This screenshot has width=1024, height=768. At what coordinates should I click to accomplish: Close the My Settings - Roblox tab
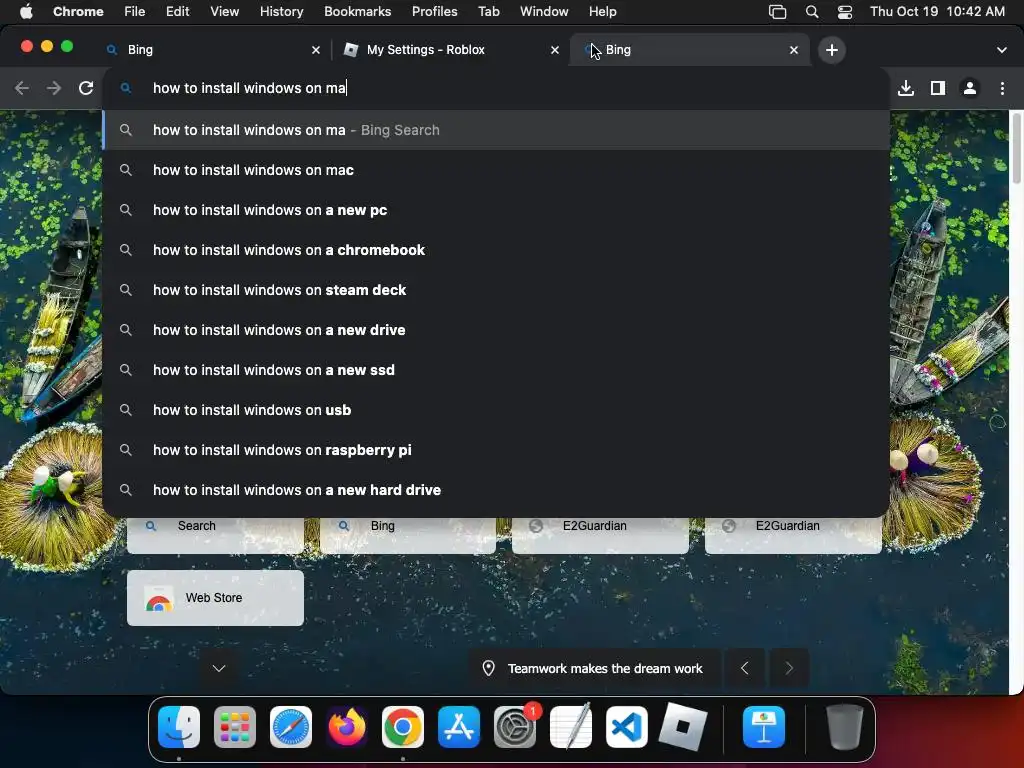click(555, 50)
